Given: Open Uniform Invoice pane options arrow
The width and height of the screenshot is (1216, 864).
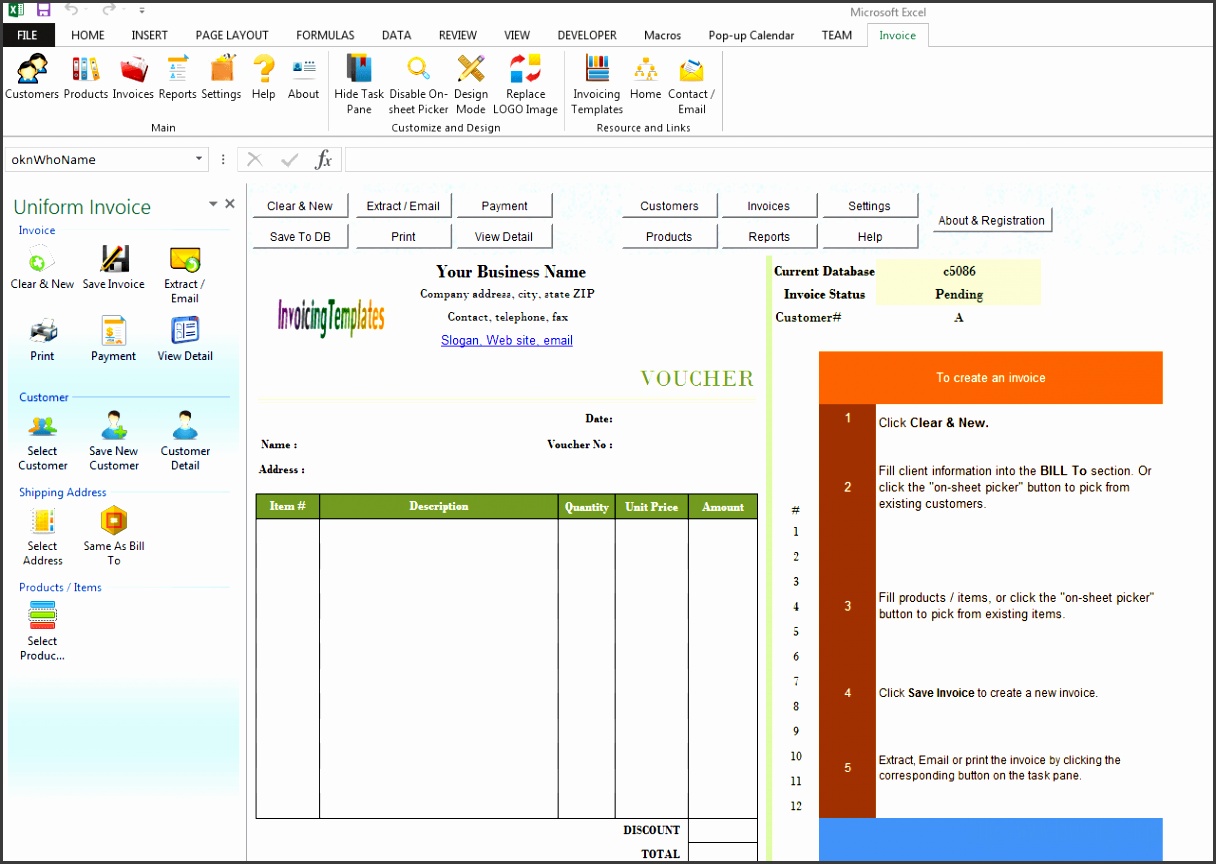Looking at the screenshot, I should tap(212, 204).
